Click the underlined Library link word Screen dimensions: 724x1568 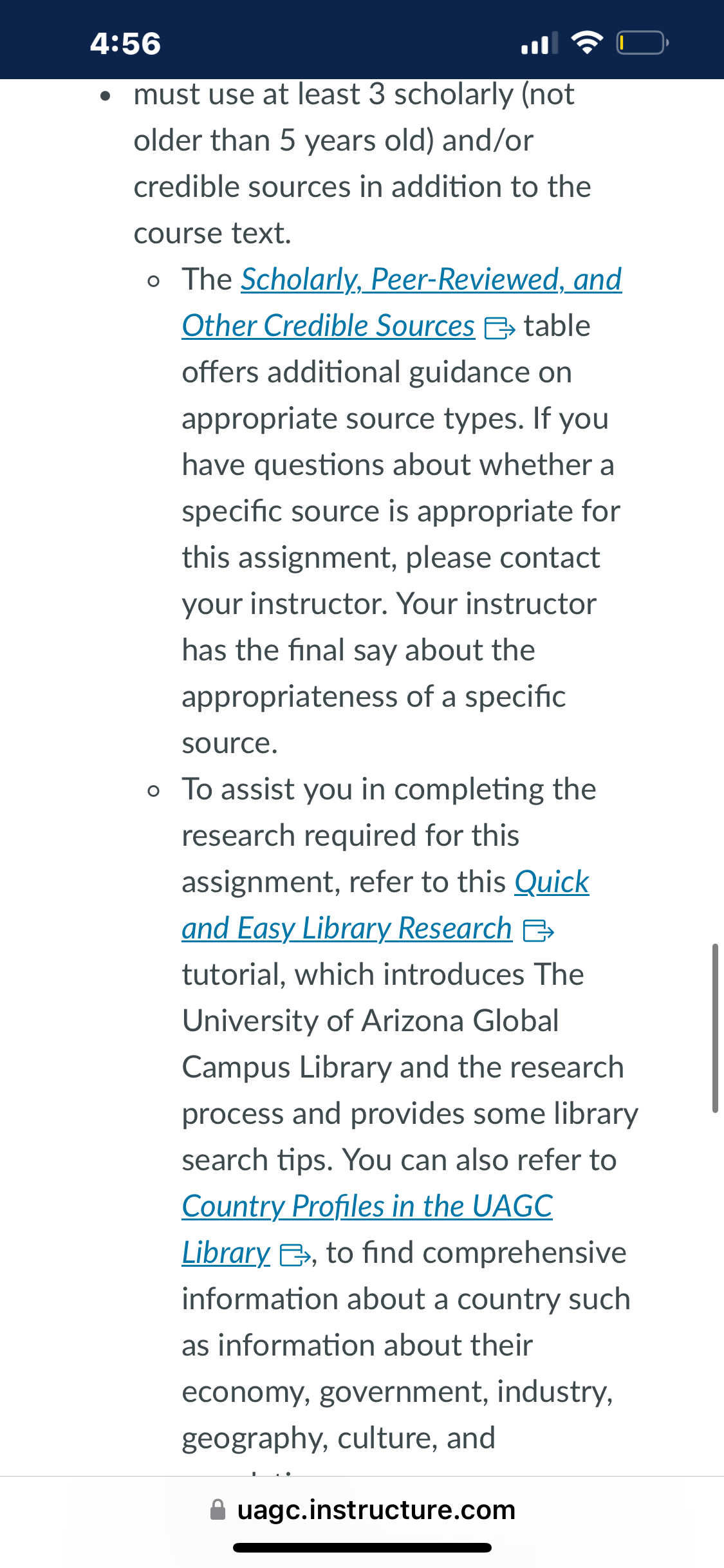coord(226,1253)
